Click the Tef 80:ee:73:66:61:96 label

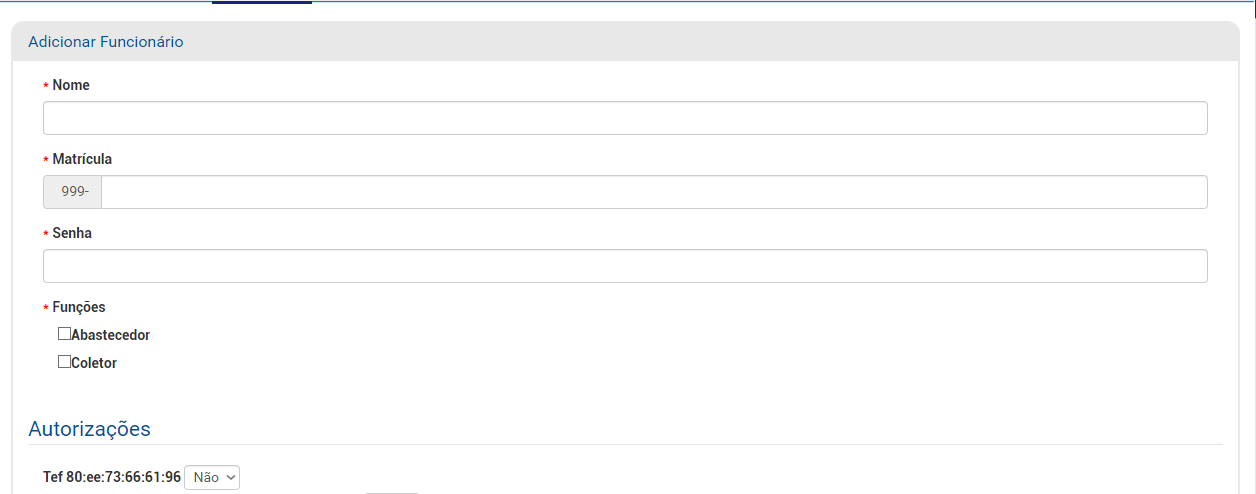coord(112,477)
